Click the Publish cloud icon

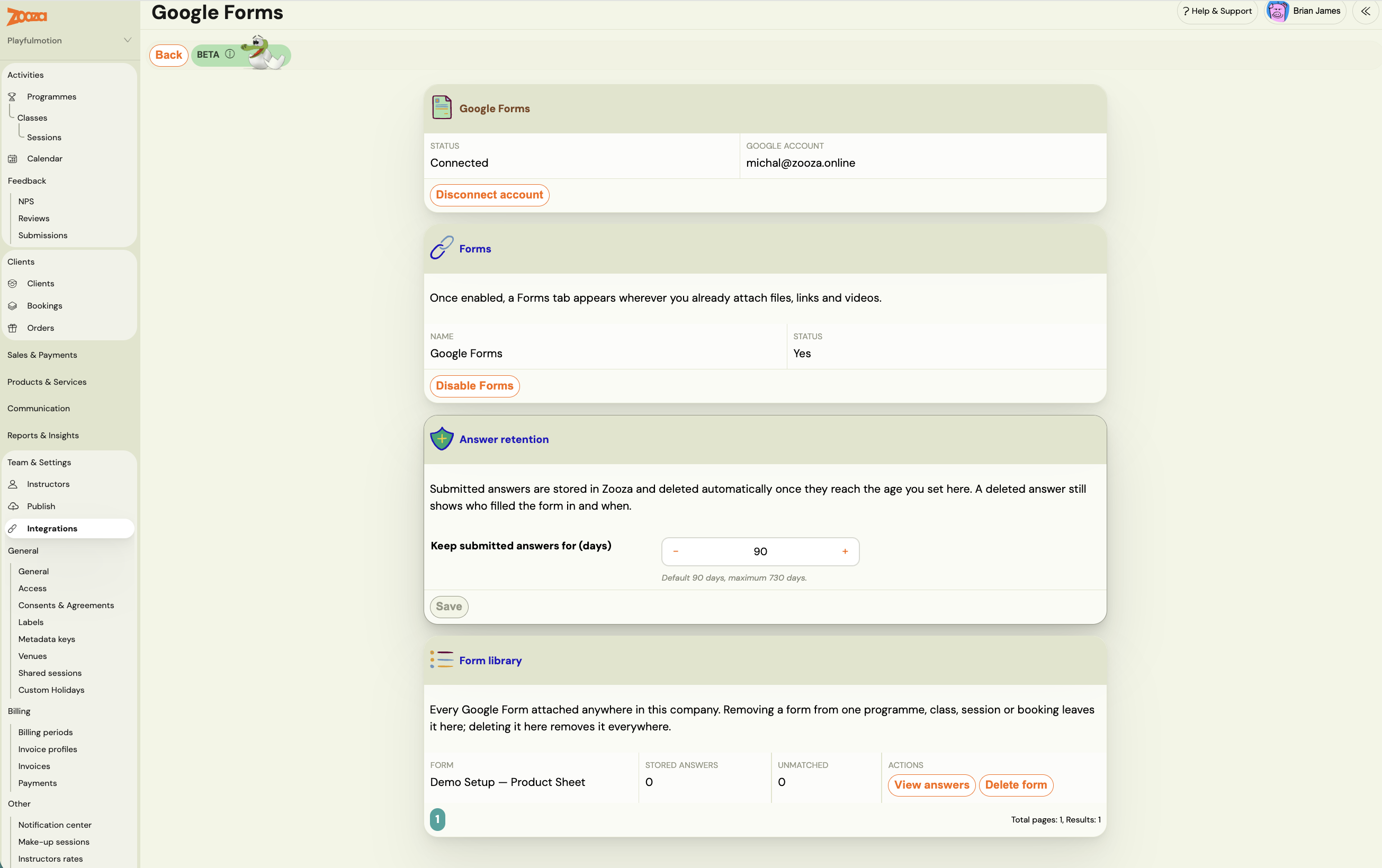click(13, 506)
